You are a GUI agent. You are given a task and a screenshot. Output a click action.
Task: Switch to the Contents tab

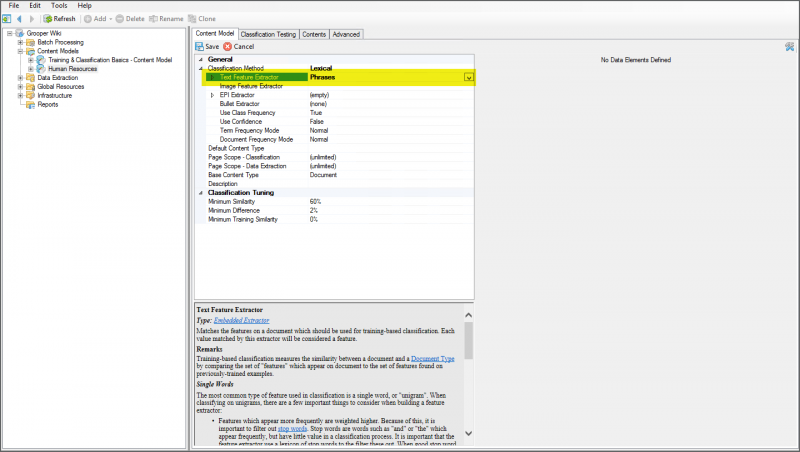pyautogui.click(x=314, y=35)
